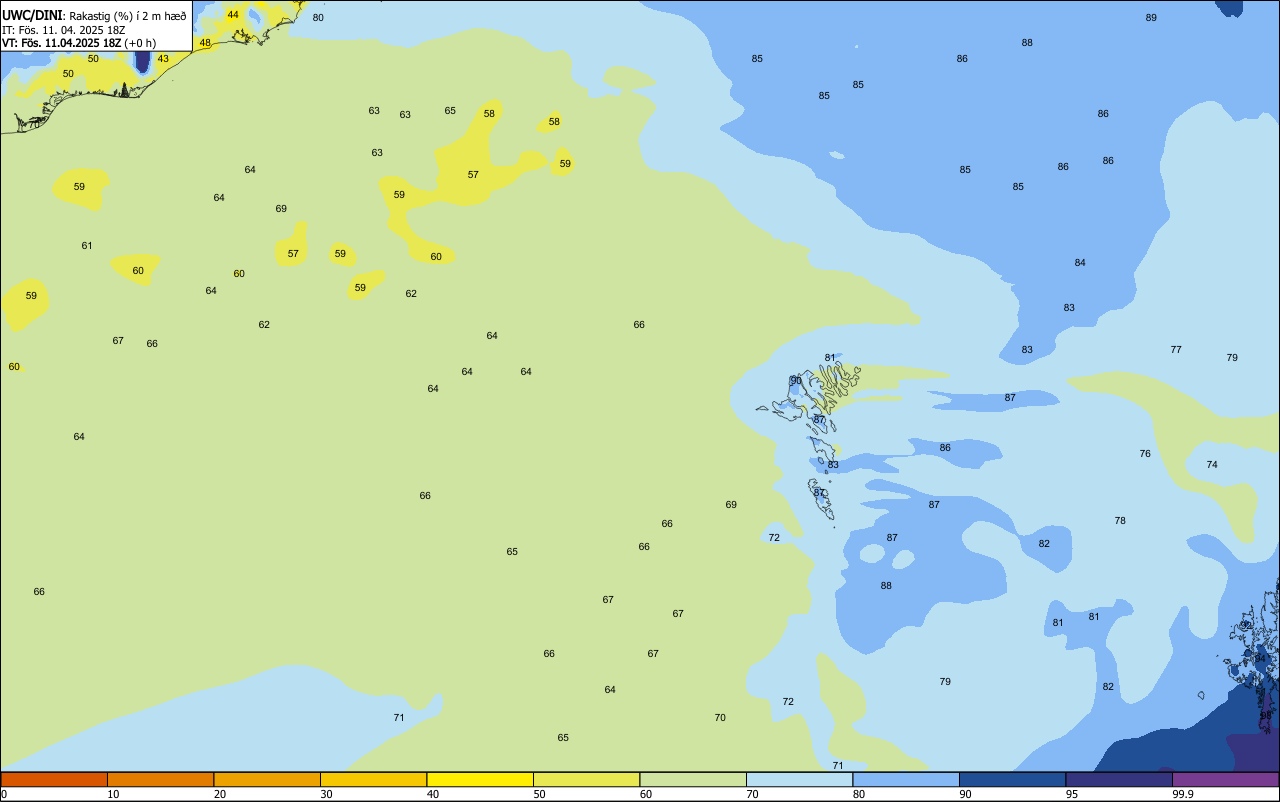Select the 95–99.9 navy legend swatch
The height and width of the screenshot is (802, 1280).
pyautogui.click(x=1119, y=779)
